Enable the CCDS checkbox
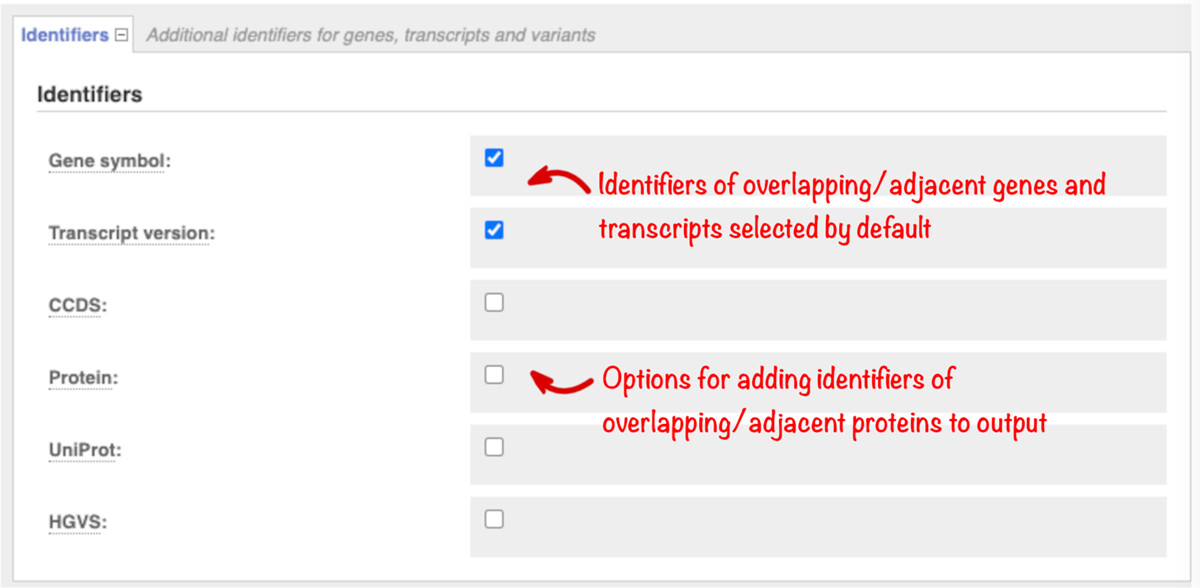Viewport: 1200px width, 588px height. (494, 302)
